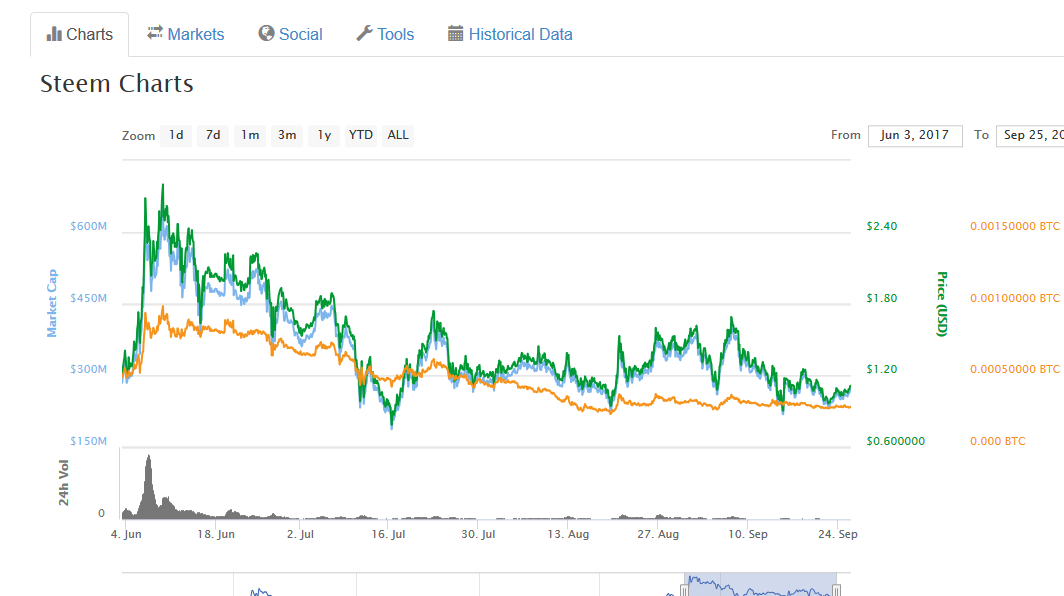Set chart zoom to 7d

(213, 135)
